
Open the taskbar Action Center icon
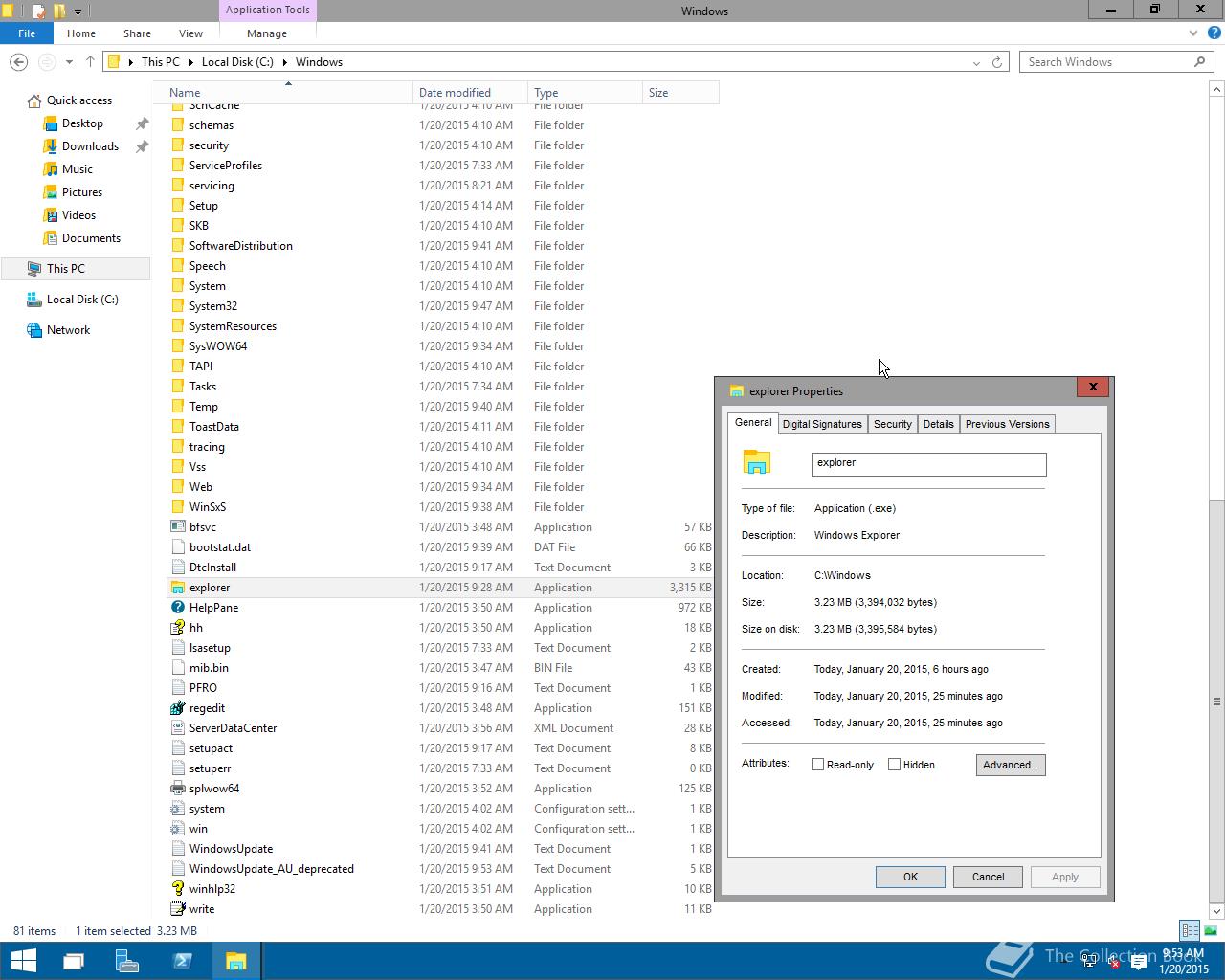(x=1139, y=963)
